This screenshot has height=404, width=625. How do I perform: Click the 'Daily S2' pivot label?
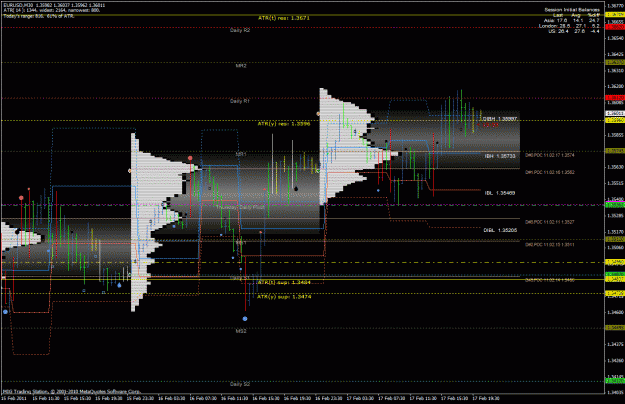tap(240, 384)
